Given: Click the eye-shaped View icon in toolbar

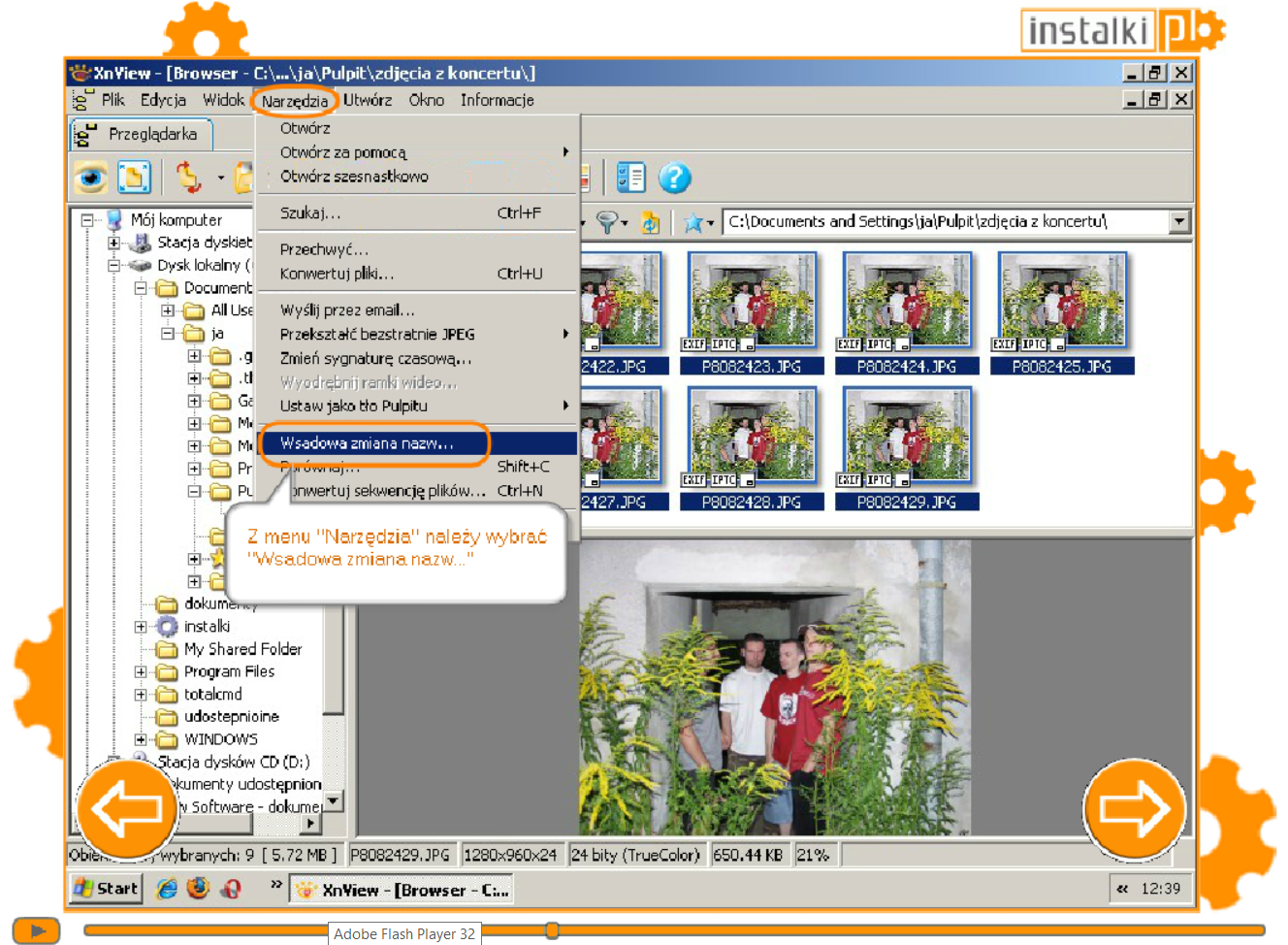Looking at the screenshot, I should (x=91, y=178).
